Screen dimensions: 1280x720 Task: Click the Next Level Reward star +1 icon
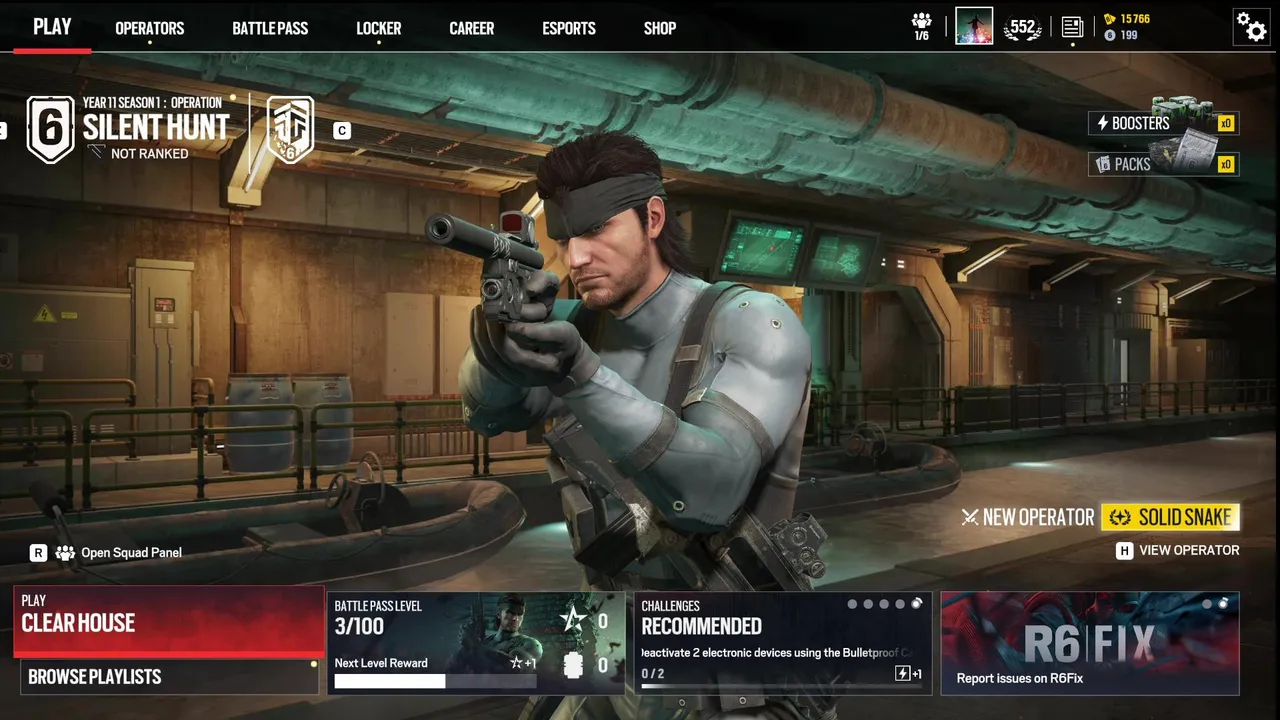click(x=524, y=663)
